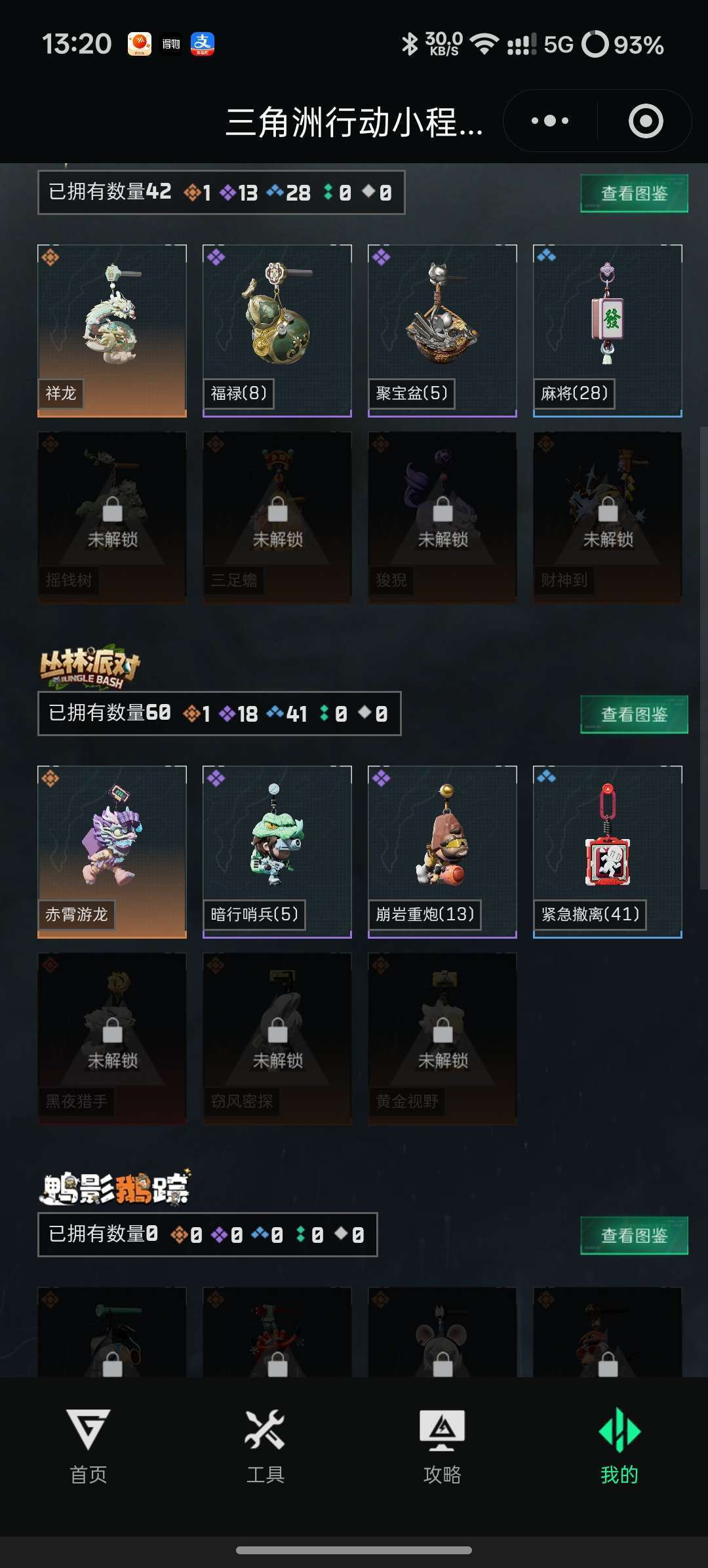Open the 首页 home tab
Image resolution: width=708 pixels, height=1568 pixels.
(x=88, y=1445)
